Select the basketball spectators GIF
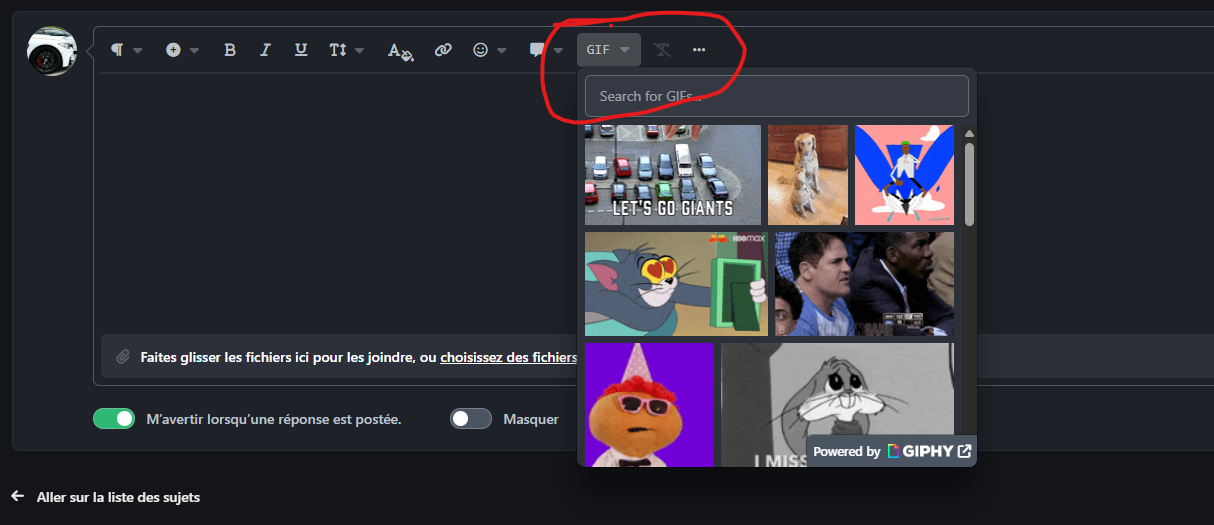This screenshot has width=1214, height=525. [864, 284]
